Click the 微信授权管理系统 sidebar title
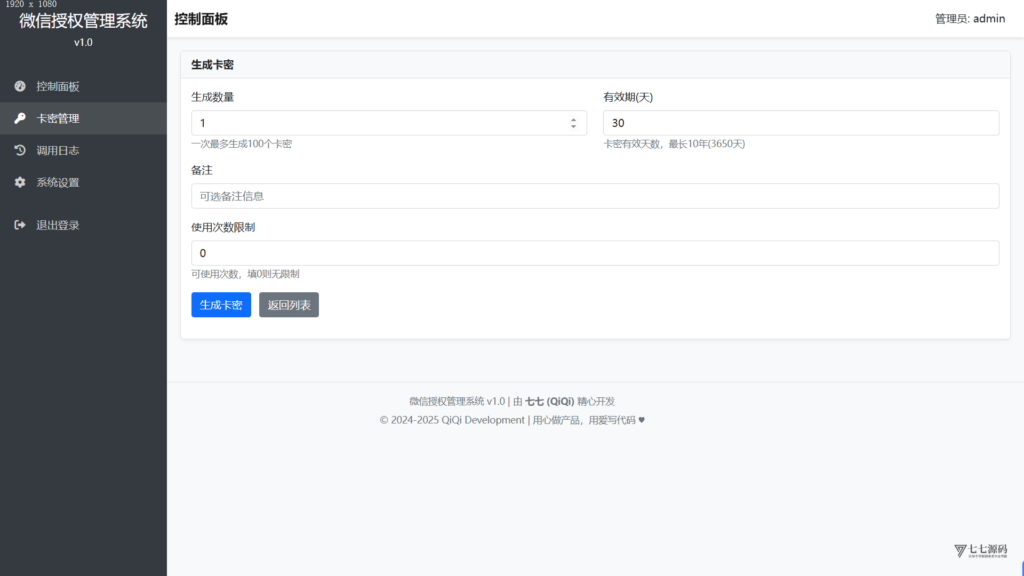This screenshot has height=576, width=1024. point(83,21)
